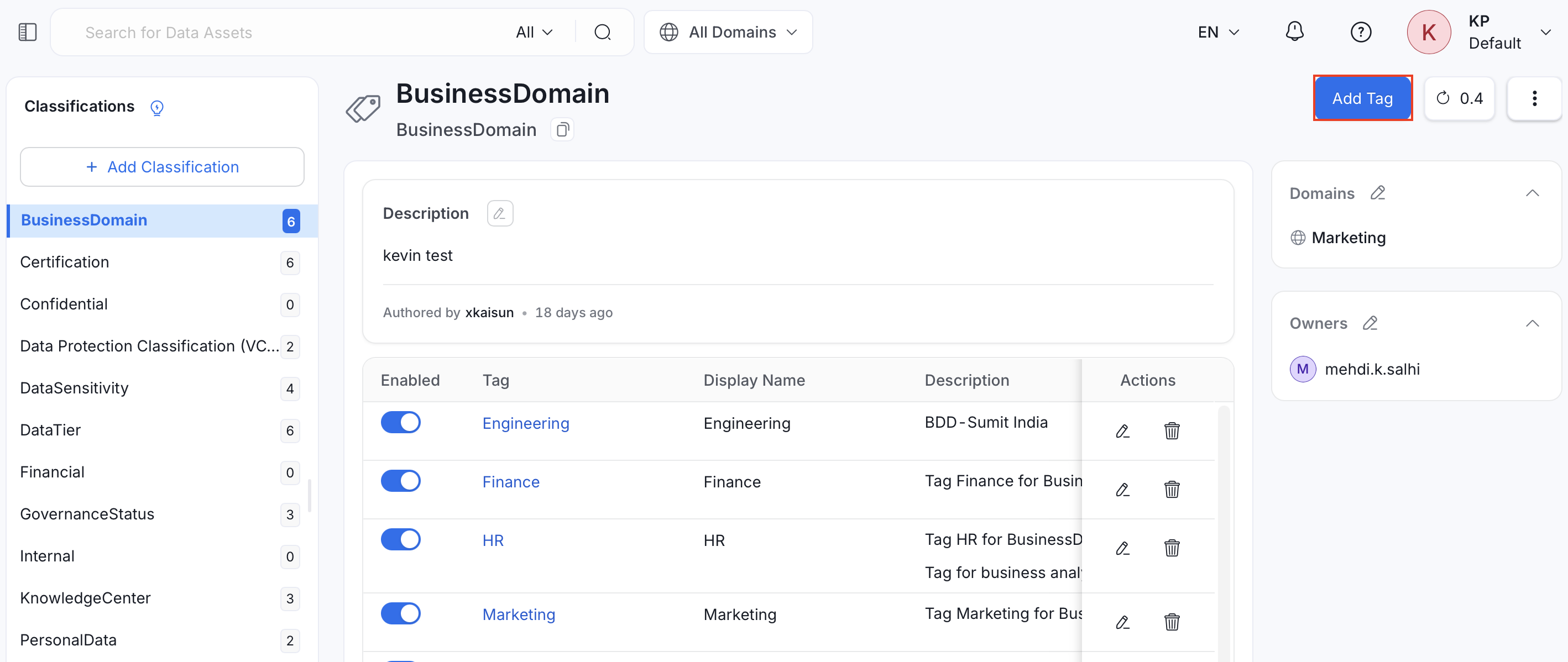
Task: Click the Add Tag button
Action: point(1362,98)
